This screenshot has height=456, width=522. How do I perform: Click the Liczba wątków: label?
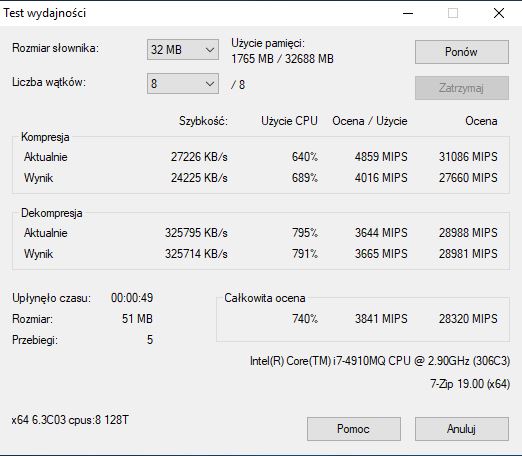pyautogui.click(x=49, y=82)
